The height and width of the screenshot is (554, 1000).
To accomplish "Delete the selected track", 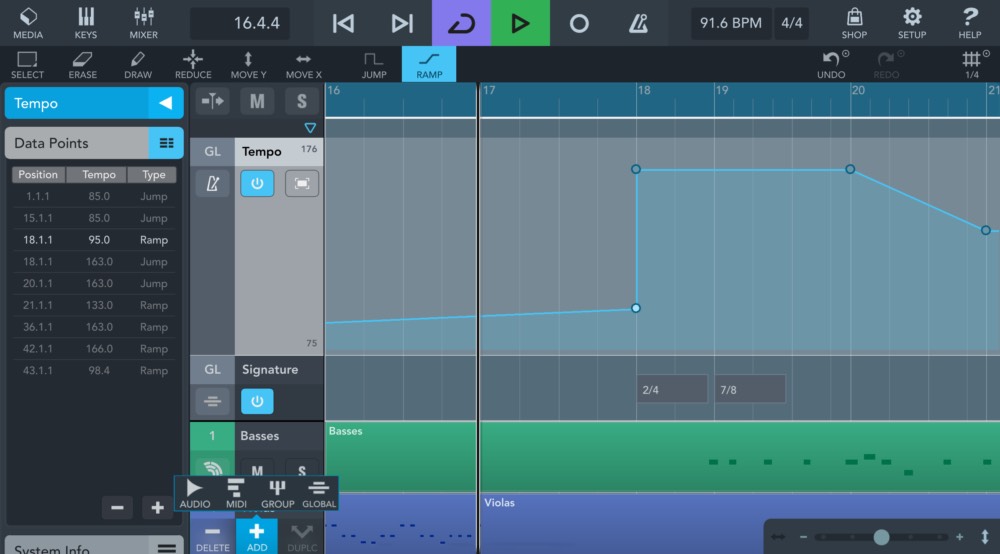I will click(x=212, y=537).
